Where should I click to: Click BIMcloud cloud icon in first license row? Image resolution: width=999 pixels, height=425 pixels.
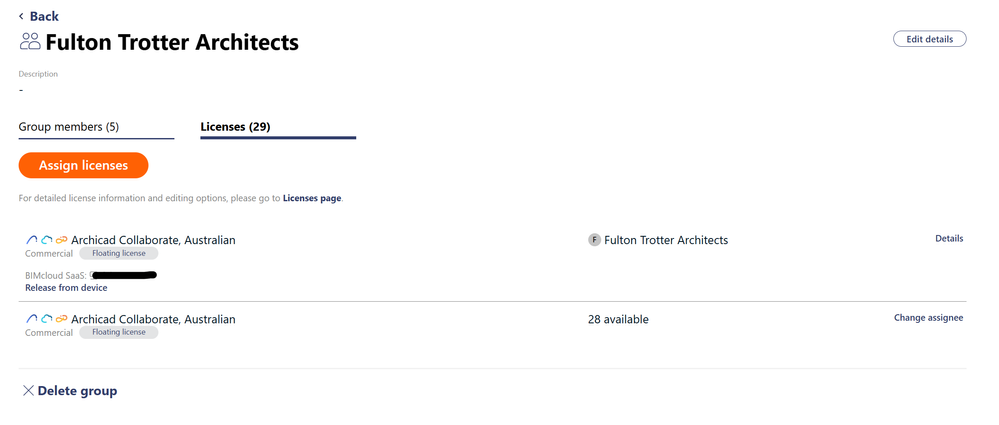pyautogui.click(x=46, y=240)
